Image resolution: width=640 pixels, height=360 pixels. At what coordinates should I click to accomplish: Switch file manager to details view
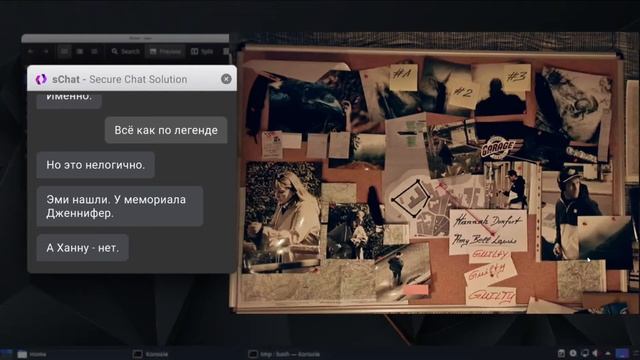(94, 51)
